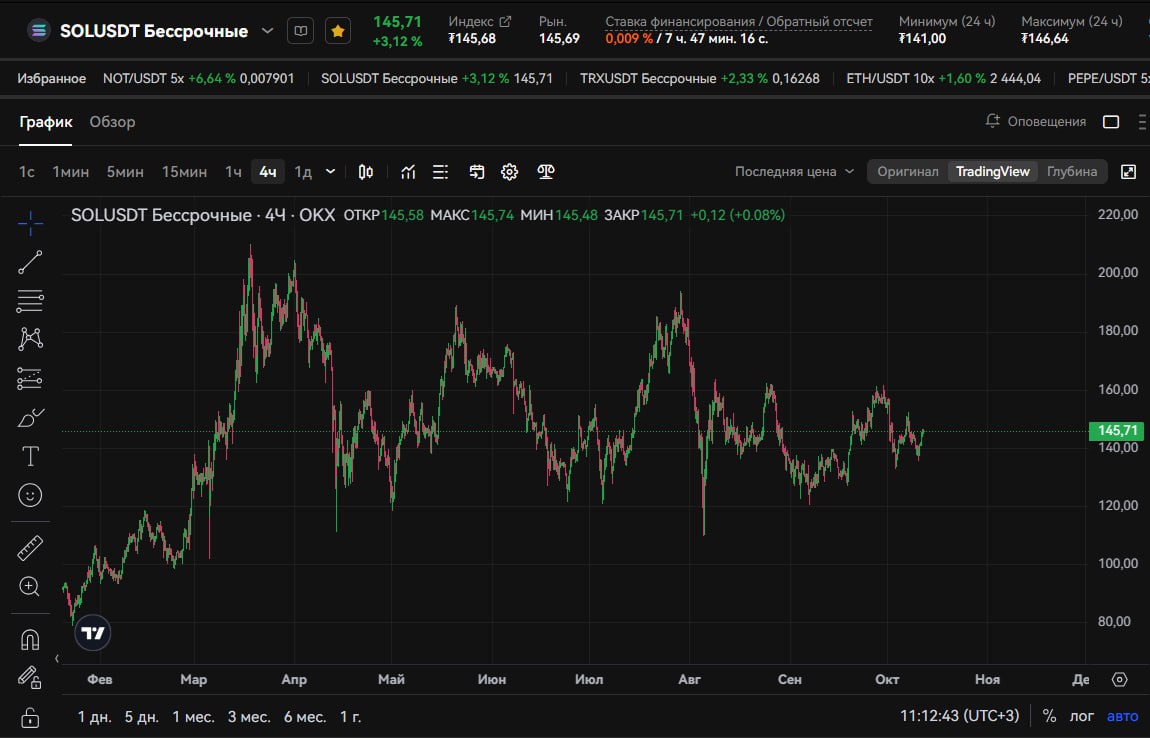Select 1мин timeframe

point(70,172)
